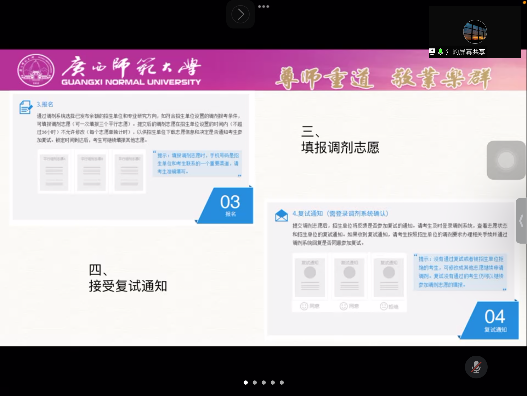
Task: Jump to the last page indicator dot
Action: (282, 382)
